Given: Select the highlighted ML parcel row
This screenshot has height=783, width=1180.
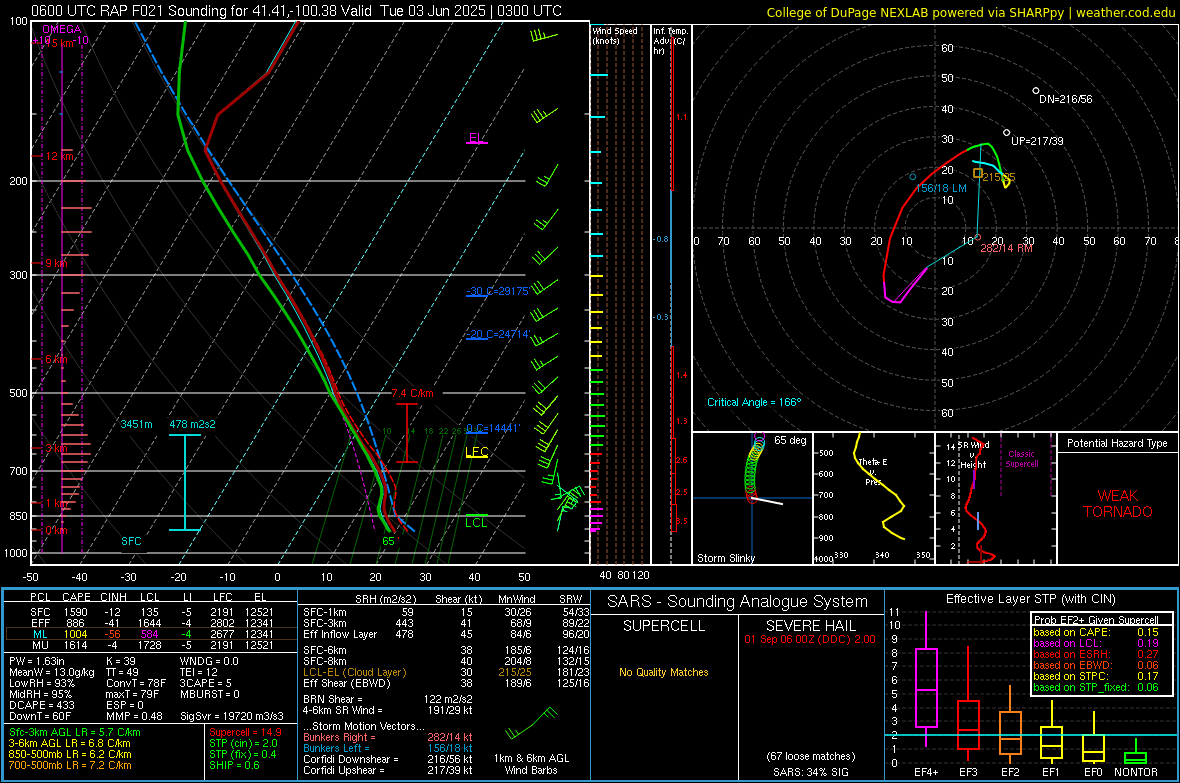Looking at the screenshot, I should pyautogui.click(x=151, y=634).
